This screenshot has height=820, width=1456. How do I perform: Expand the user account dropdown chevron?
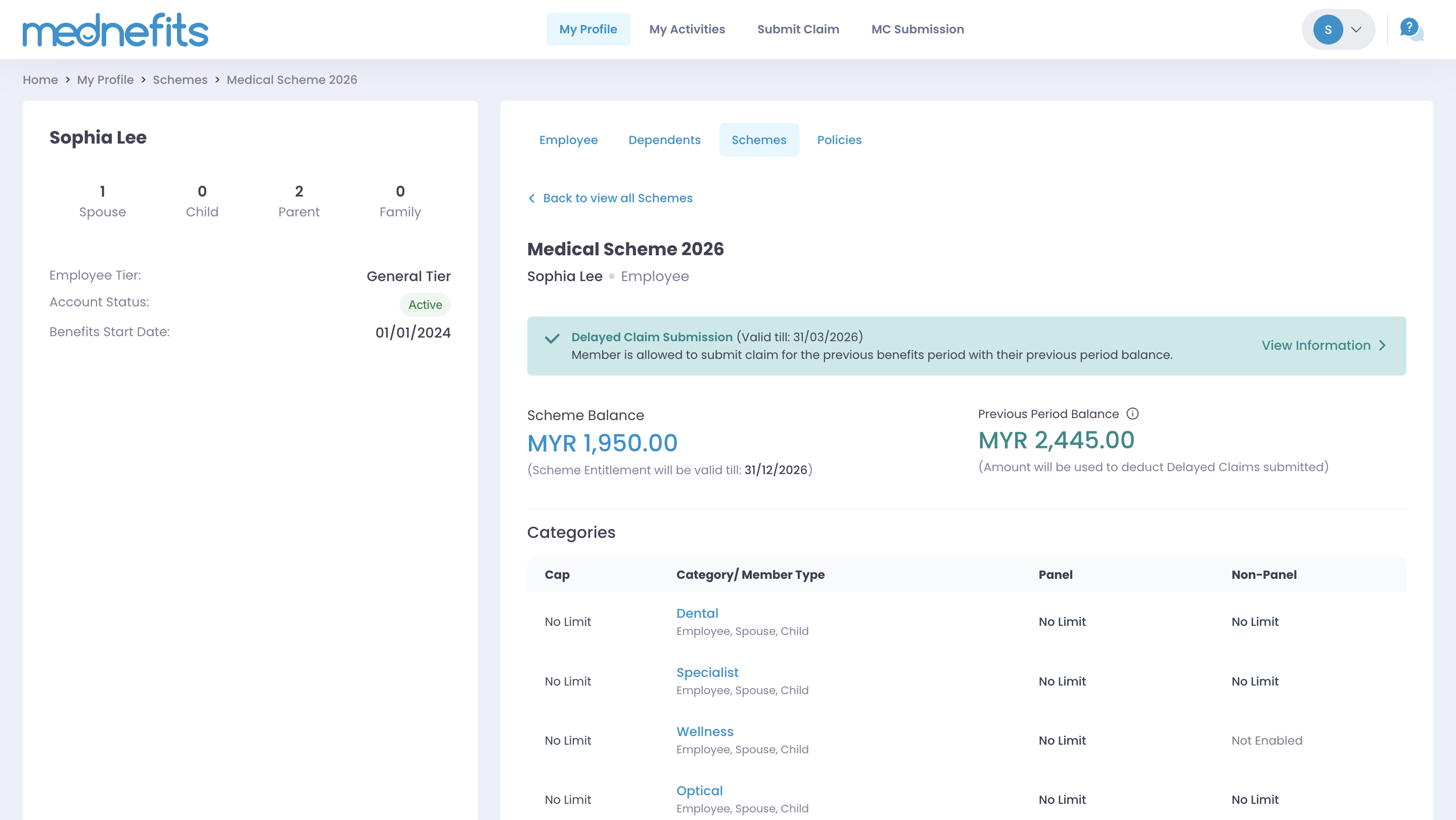tap(1356, 29)
